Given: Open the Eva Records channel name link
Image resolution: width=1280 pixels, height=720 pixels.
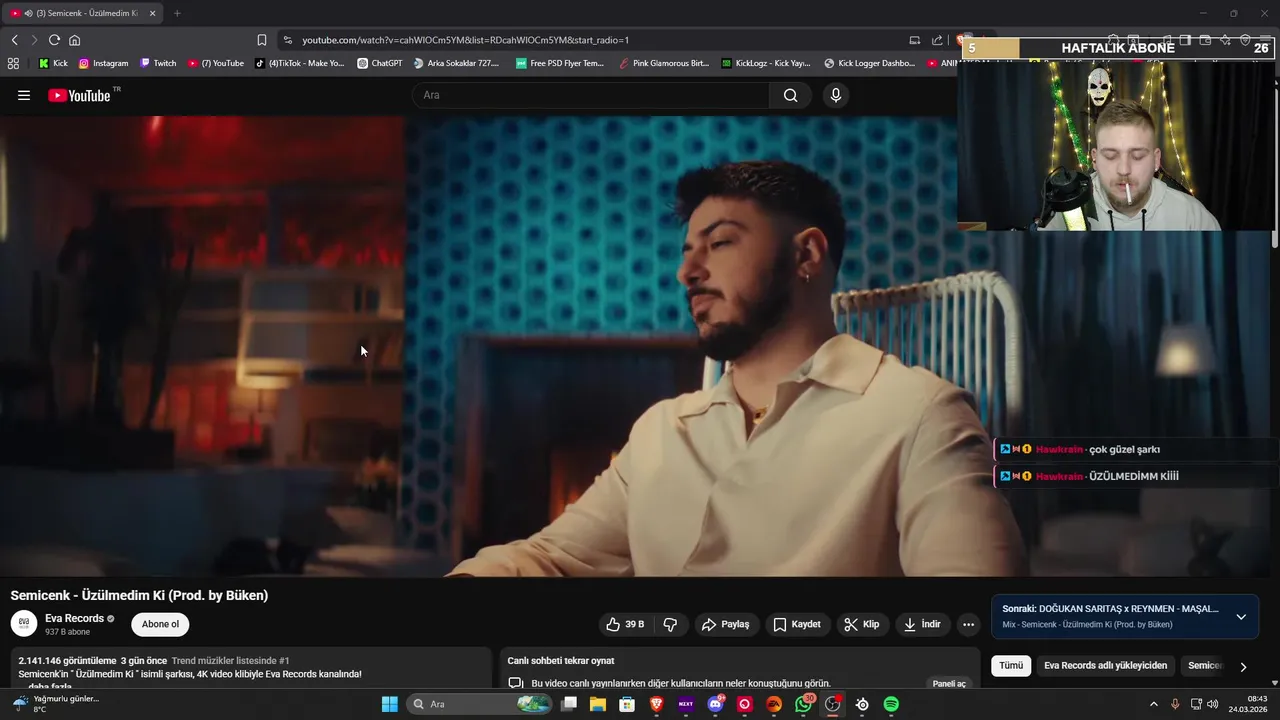Looking at the screenshot, I should pyautogui.click(x=74, y=618).
